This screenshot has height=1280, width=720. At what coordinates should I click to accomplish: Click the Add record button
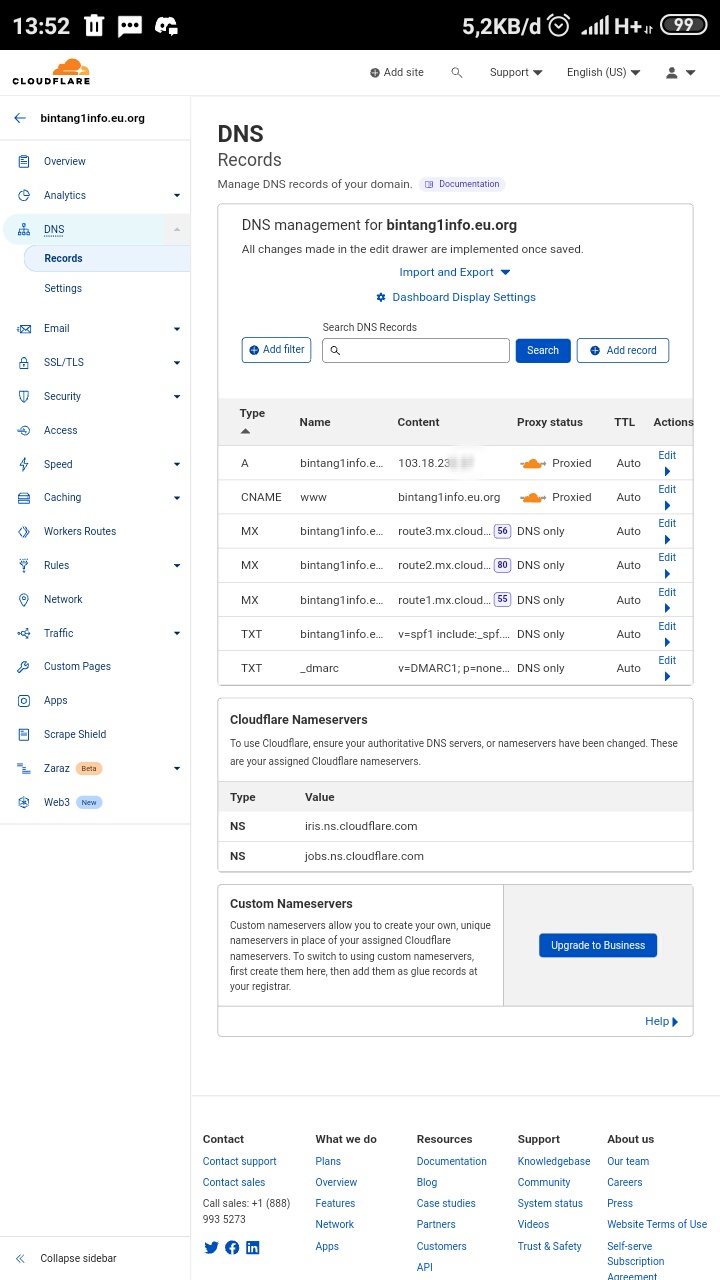click(622, 350)
